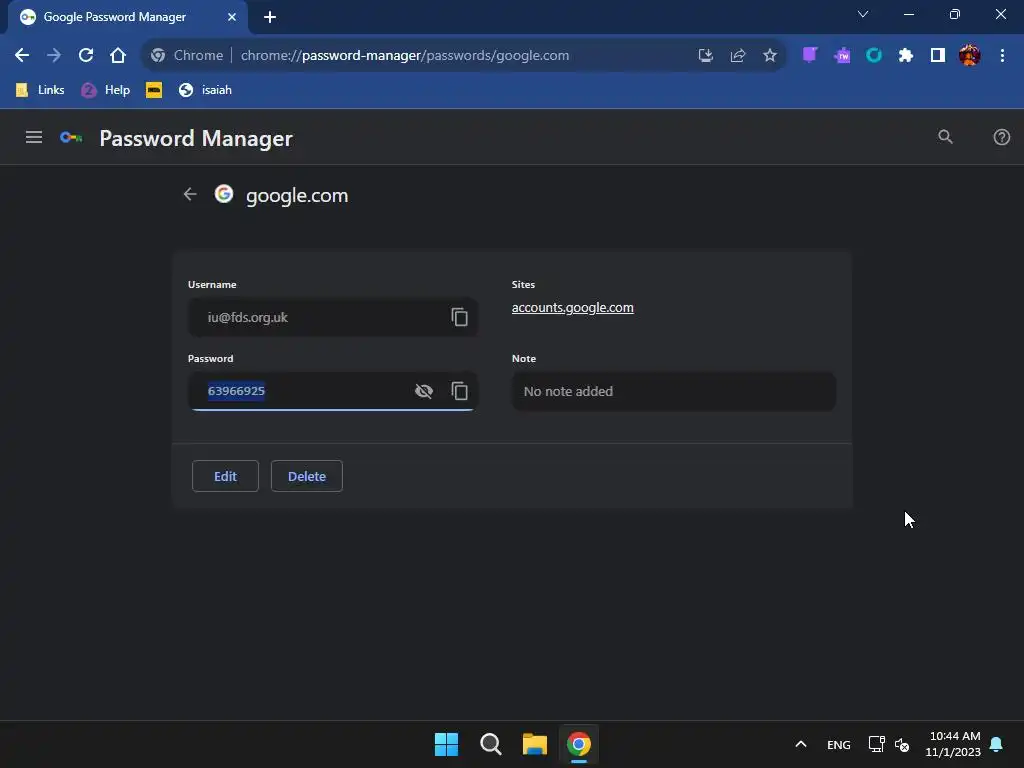Viewport: 1024px width, 768px height.
Task: Open the teal circular extension icon
Action: 874,56
